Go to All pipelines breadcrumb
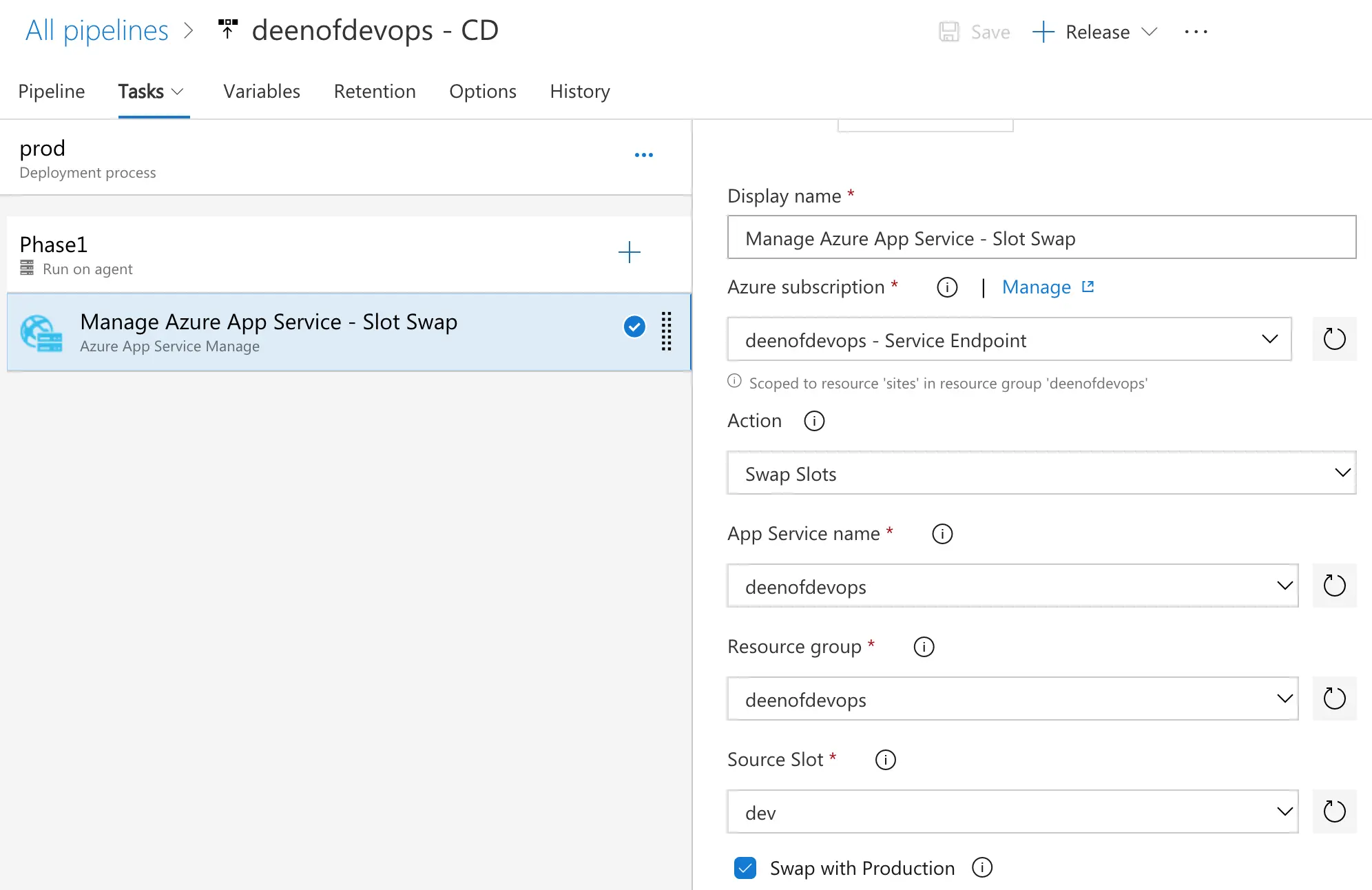 [x=97, y=31]
